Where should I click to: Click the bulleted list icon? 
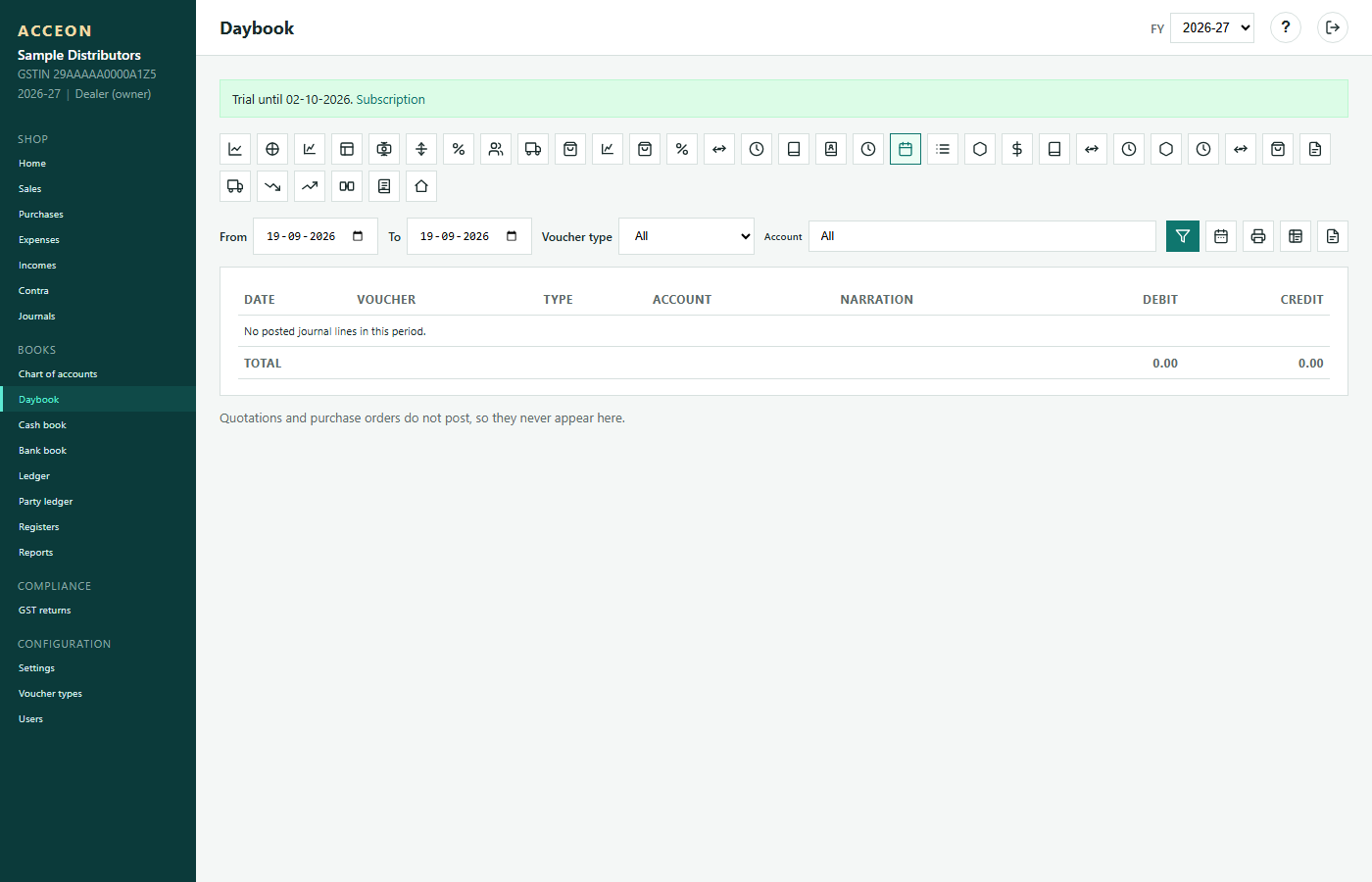coord(943,149)
